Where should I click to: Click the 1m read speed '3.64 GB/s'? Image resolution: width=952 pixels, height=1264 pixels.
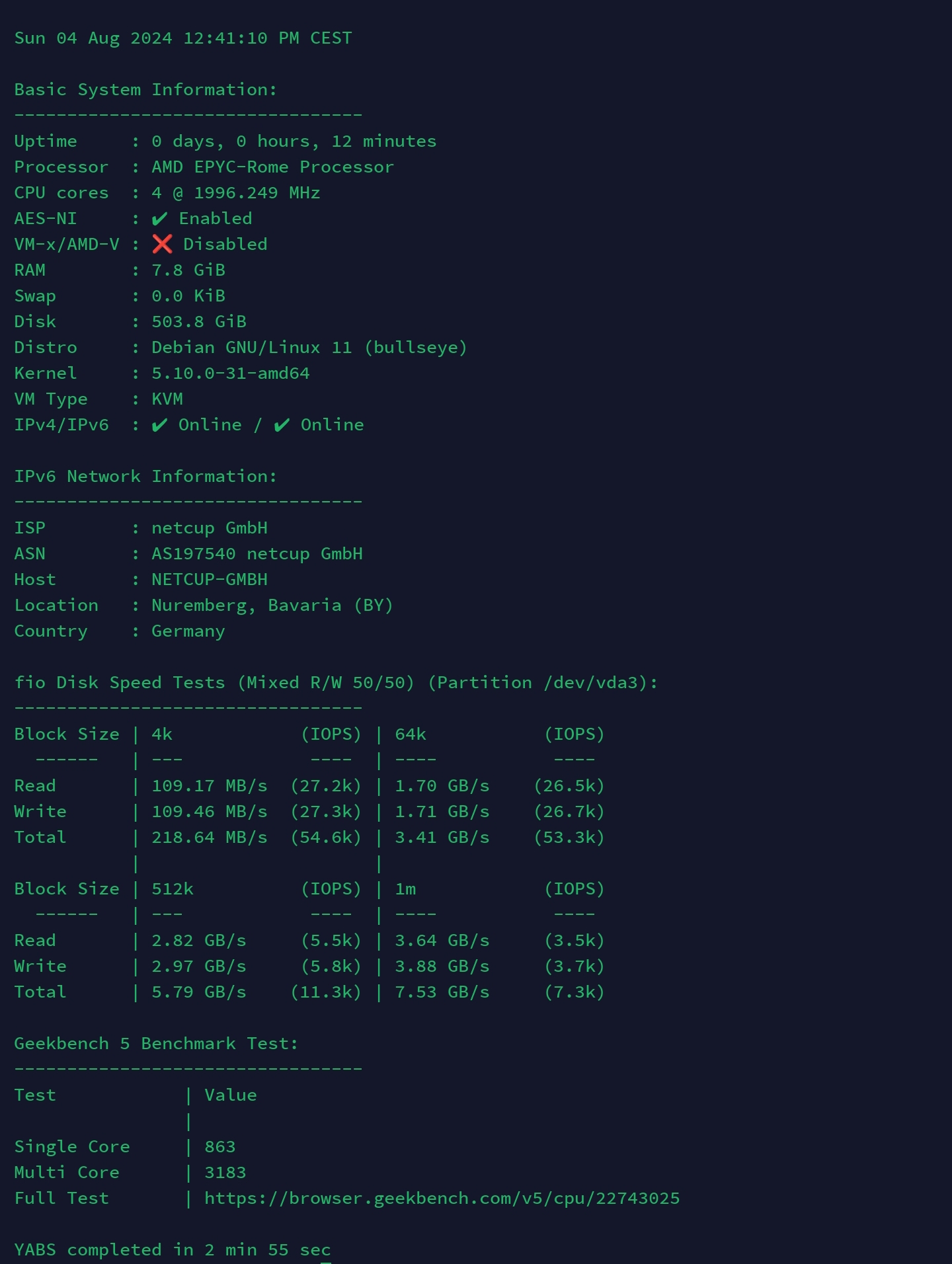pyautogui.click(x=442, y=941)
